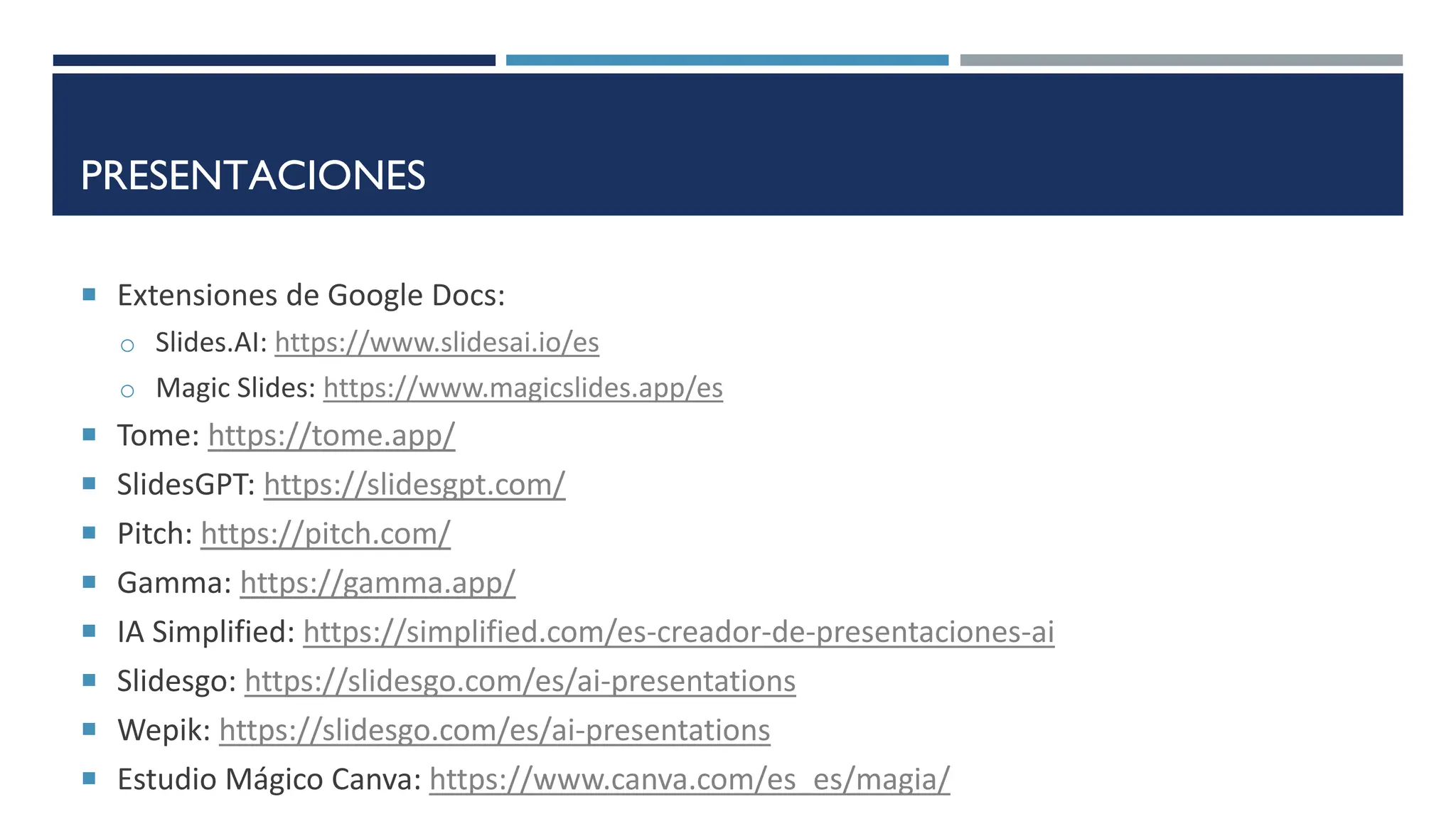The image size is (1456, 819).
Task: Open the link next to Wepik:
Action: tap(494, 730)
